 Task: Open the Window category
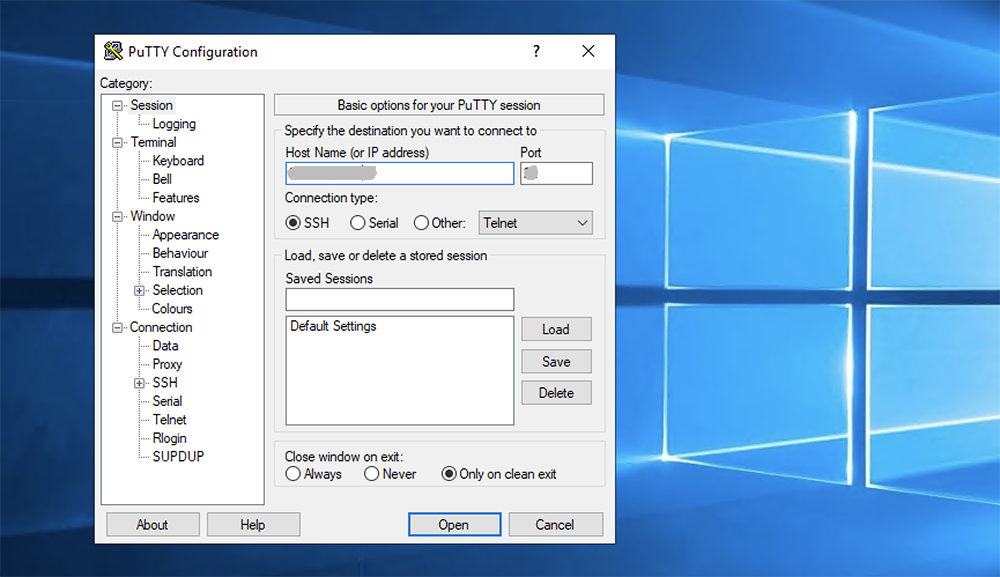pos(152,216)
